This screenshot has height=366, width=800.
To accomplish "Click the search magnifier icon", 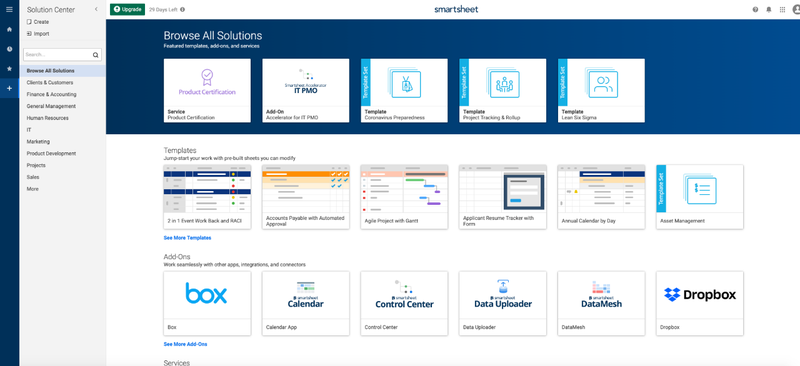I will coord(95,55).
